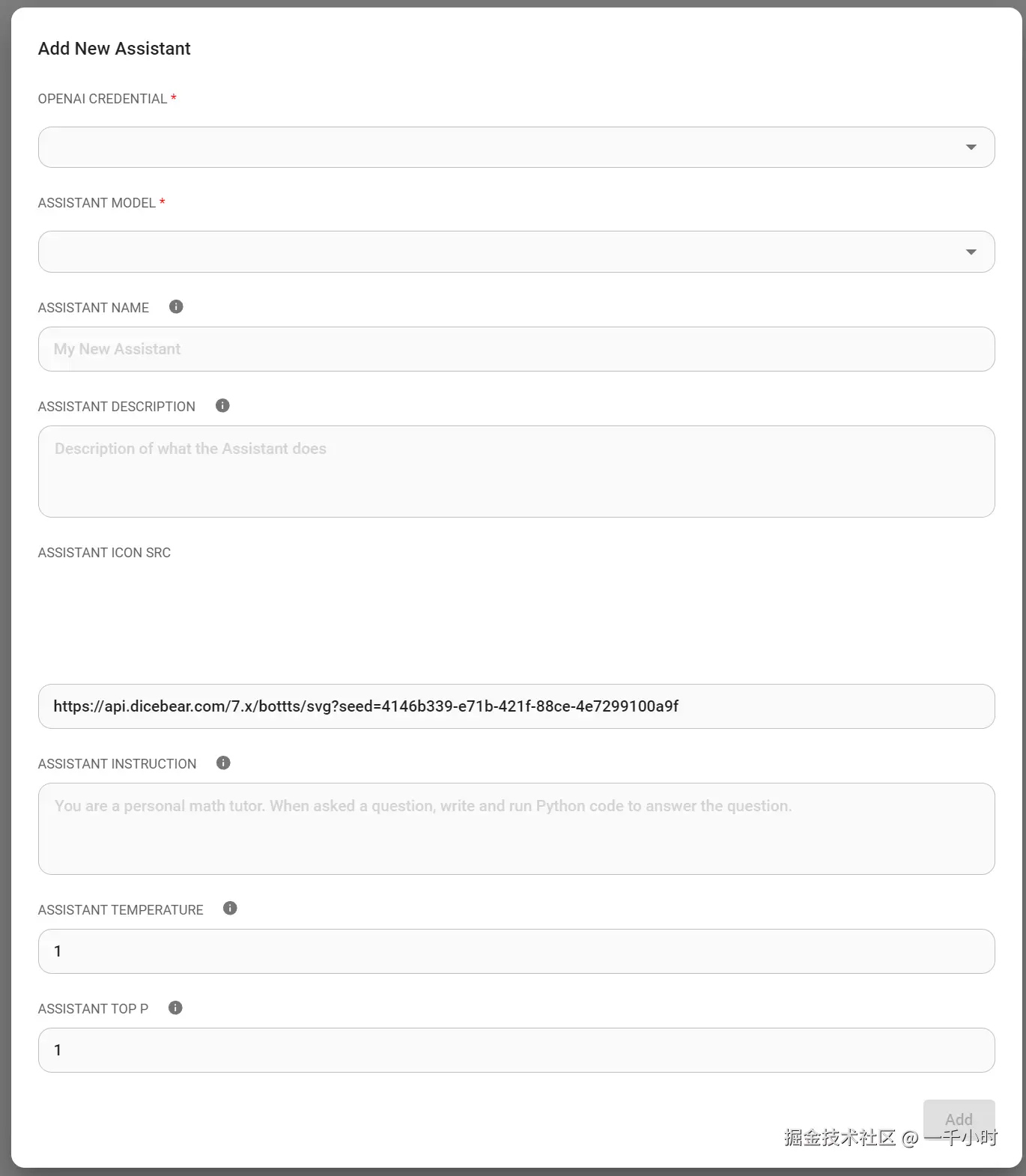Focus the My New Assistant name field
The height and width of the screenshot is (1176, 1026).
tap(515, 349)
